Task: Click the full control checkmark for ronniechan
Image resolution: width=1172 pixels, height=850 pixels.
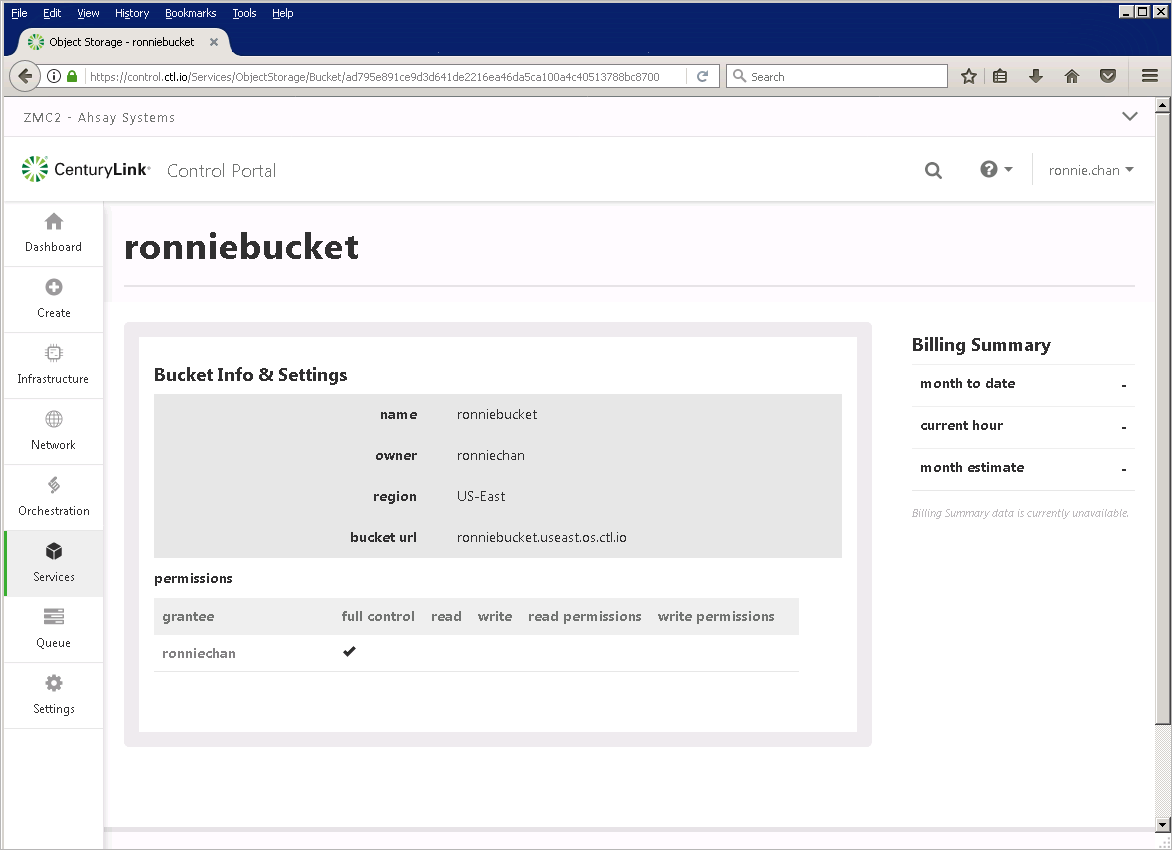Action: click(349, 652)
